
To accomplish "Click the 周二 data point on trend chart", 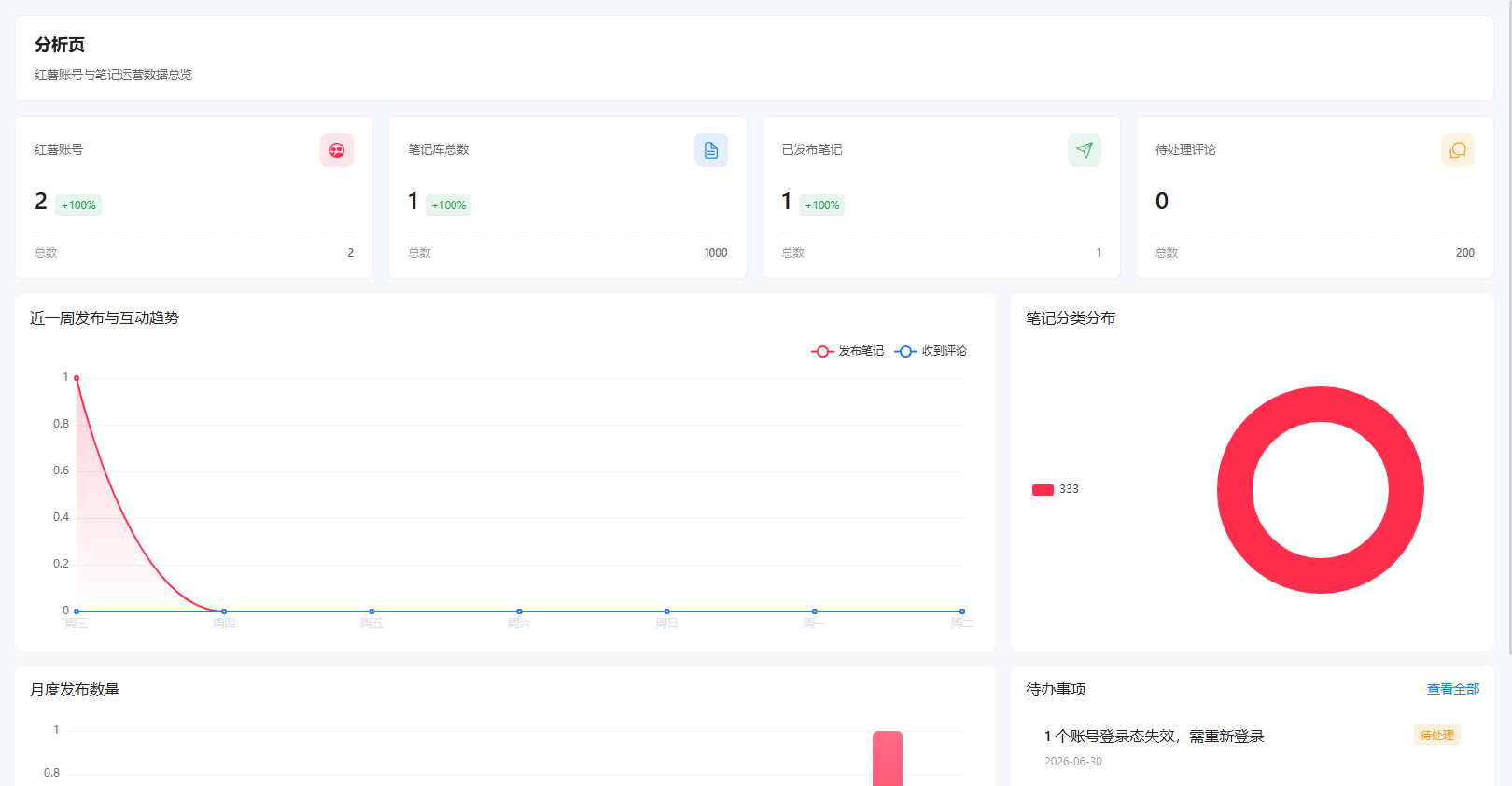I will point(962,611).
